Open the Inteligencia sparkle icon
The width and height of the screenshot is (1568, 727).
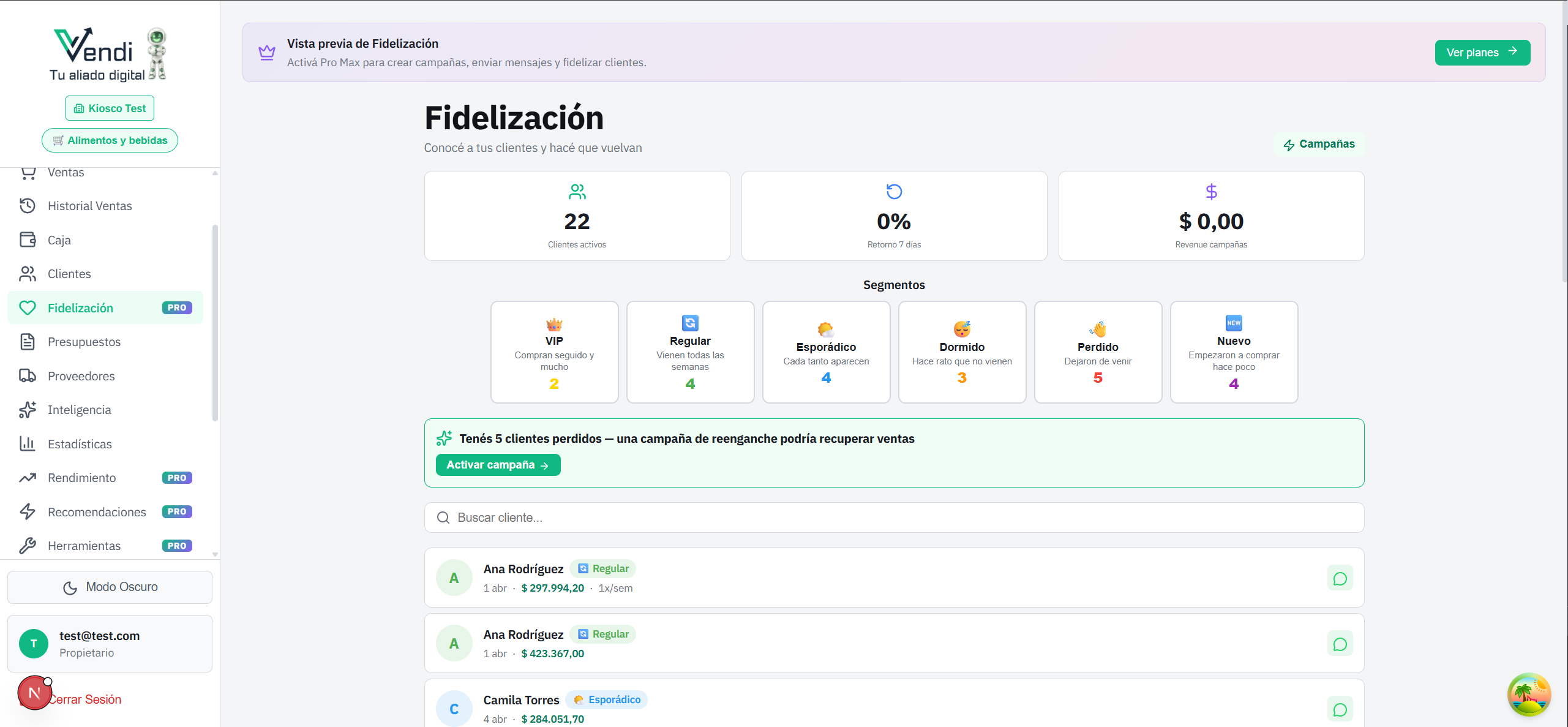point(28,410)
